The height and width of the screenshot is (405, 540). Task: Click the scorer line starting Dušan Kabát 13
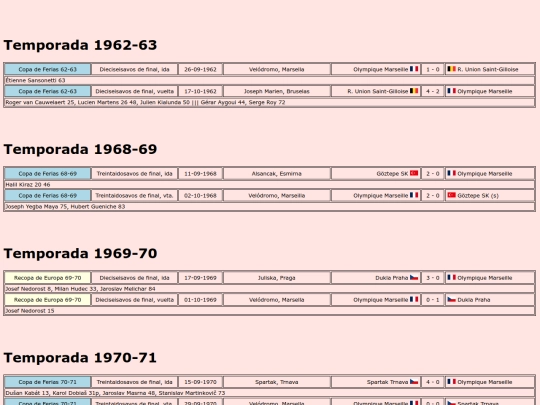pos(270,393)
